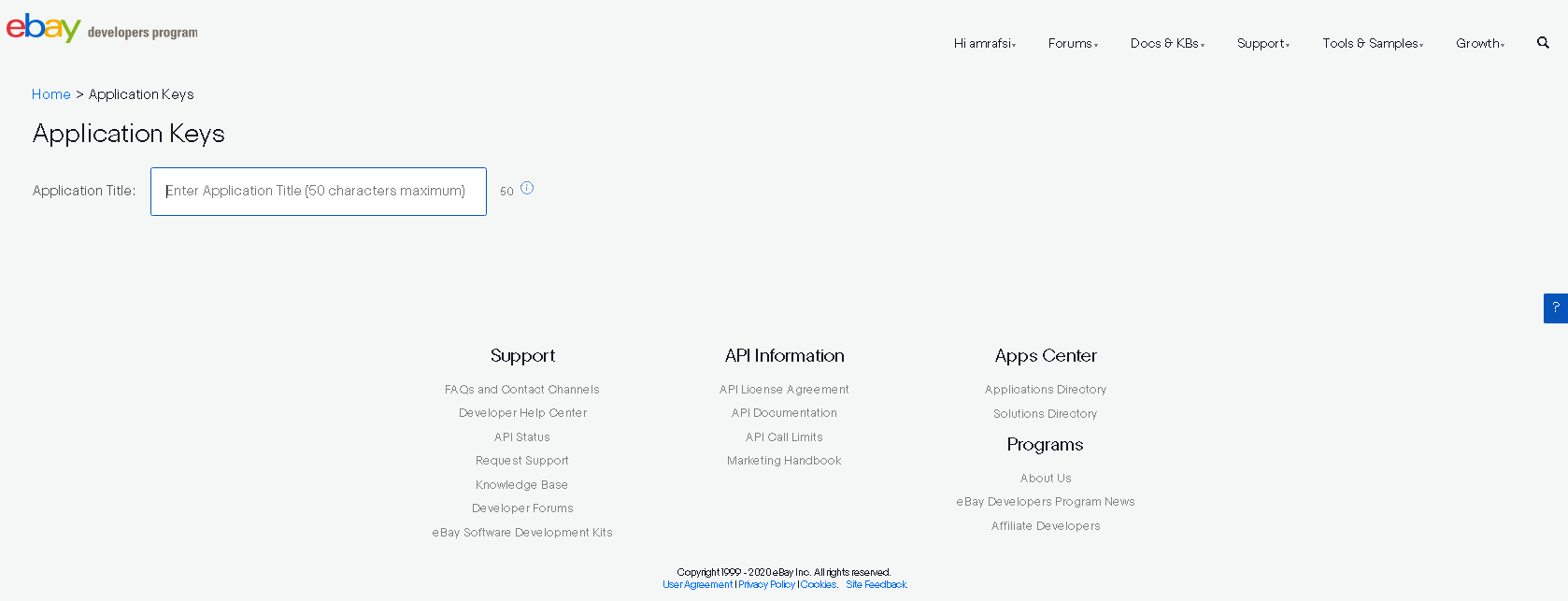The height and width of the screenshot is (601, 1568).
Task: Open Knowledge Base link
Action: 522,485
